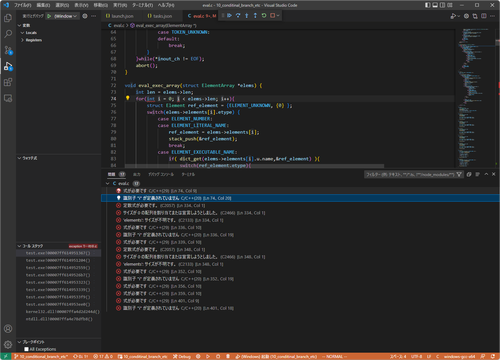Click split editor icon
Image resolution: width=500 pixels, height=360 pixels.
[x=484, y=16]
